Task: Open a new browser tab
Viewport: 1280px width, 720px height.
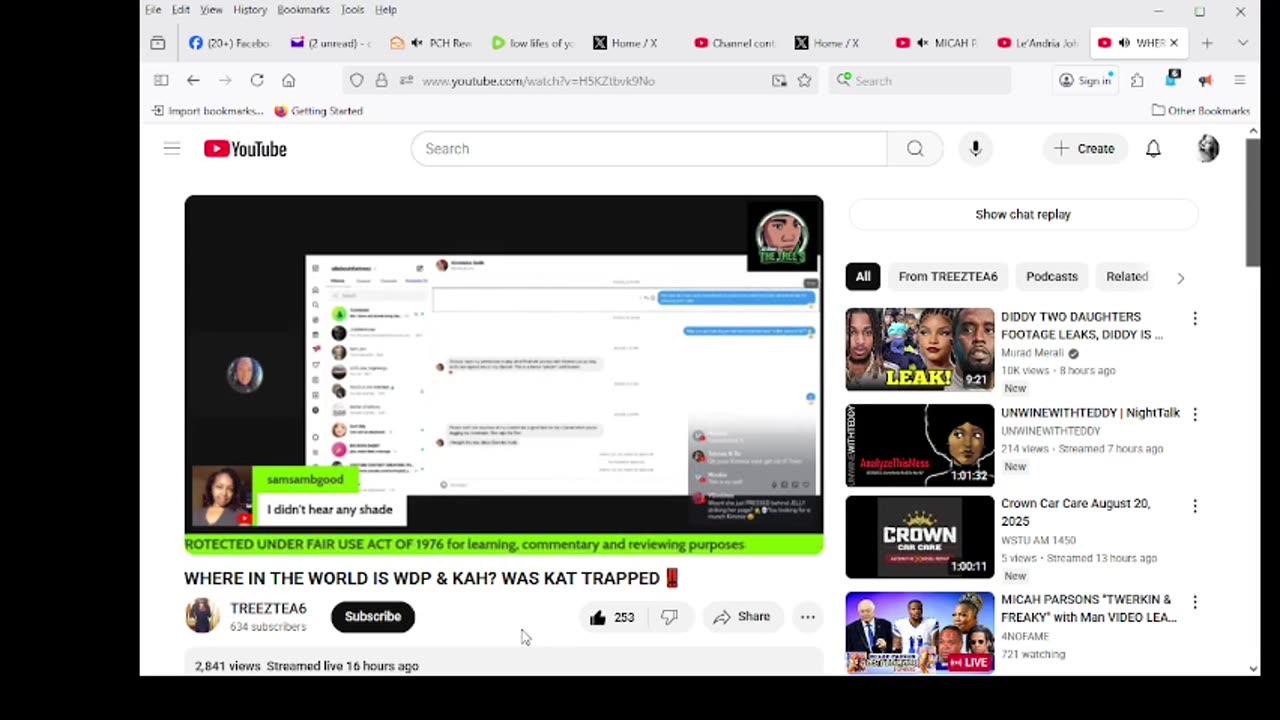Action: coord(1207,43)
